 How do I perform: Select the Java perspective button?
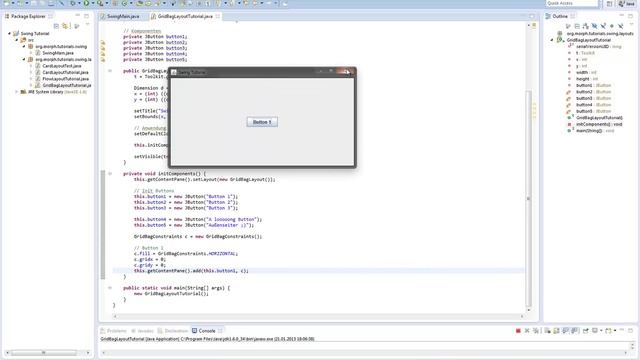(627, 4)
